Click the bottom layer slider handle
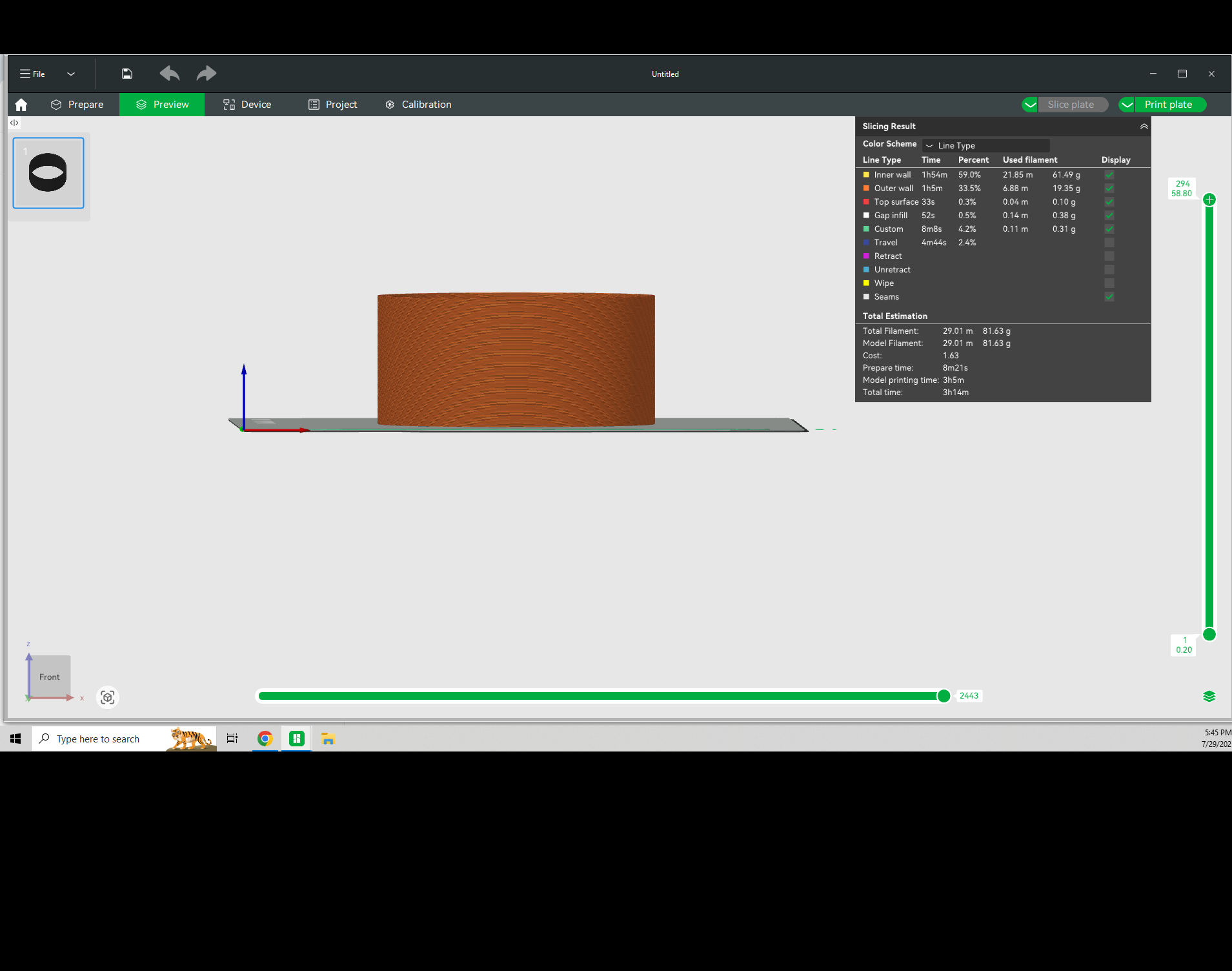This screenshot has height=971, width=1232. [x=1209, y=635]
